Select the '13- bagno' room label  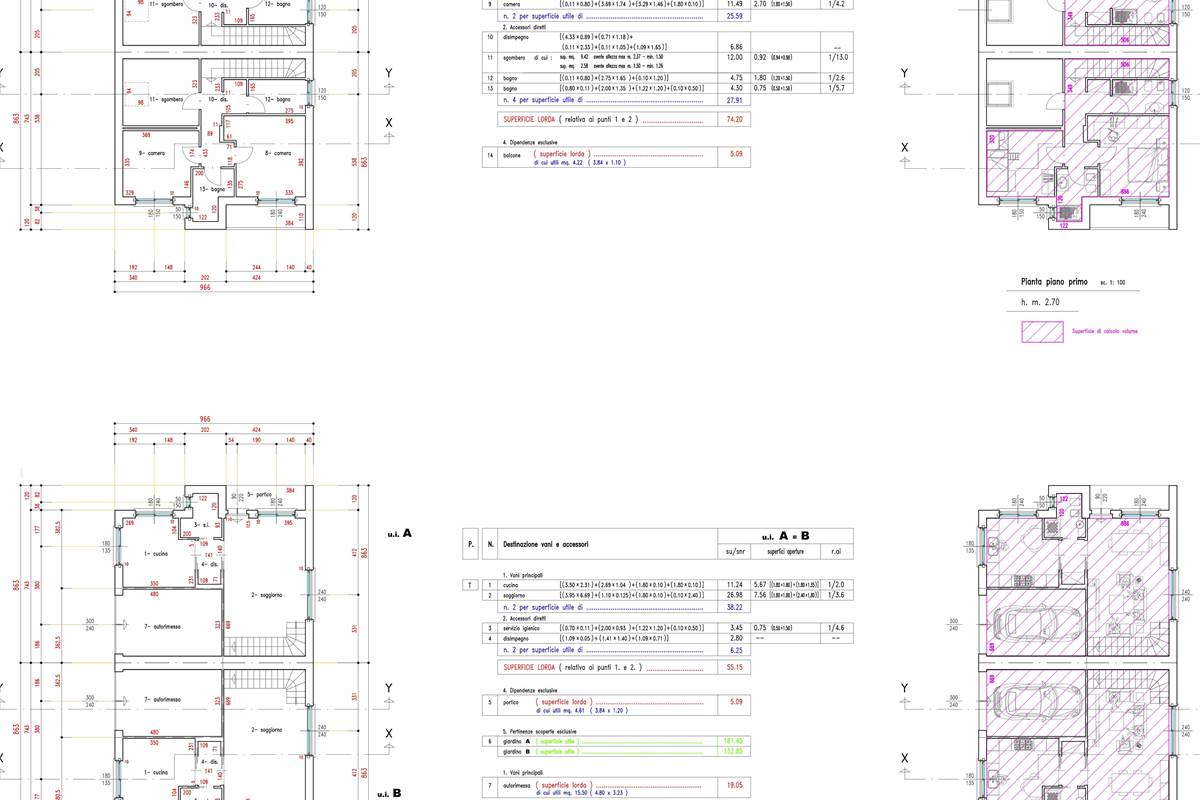[x=213, y=188]
